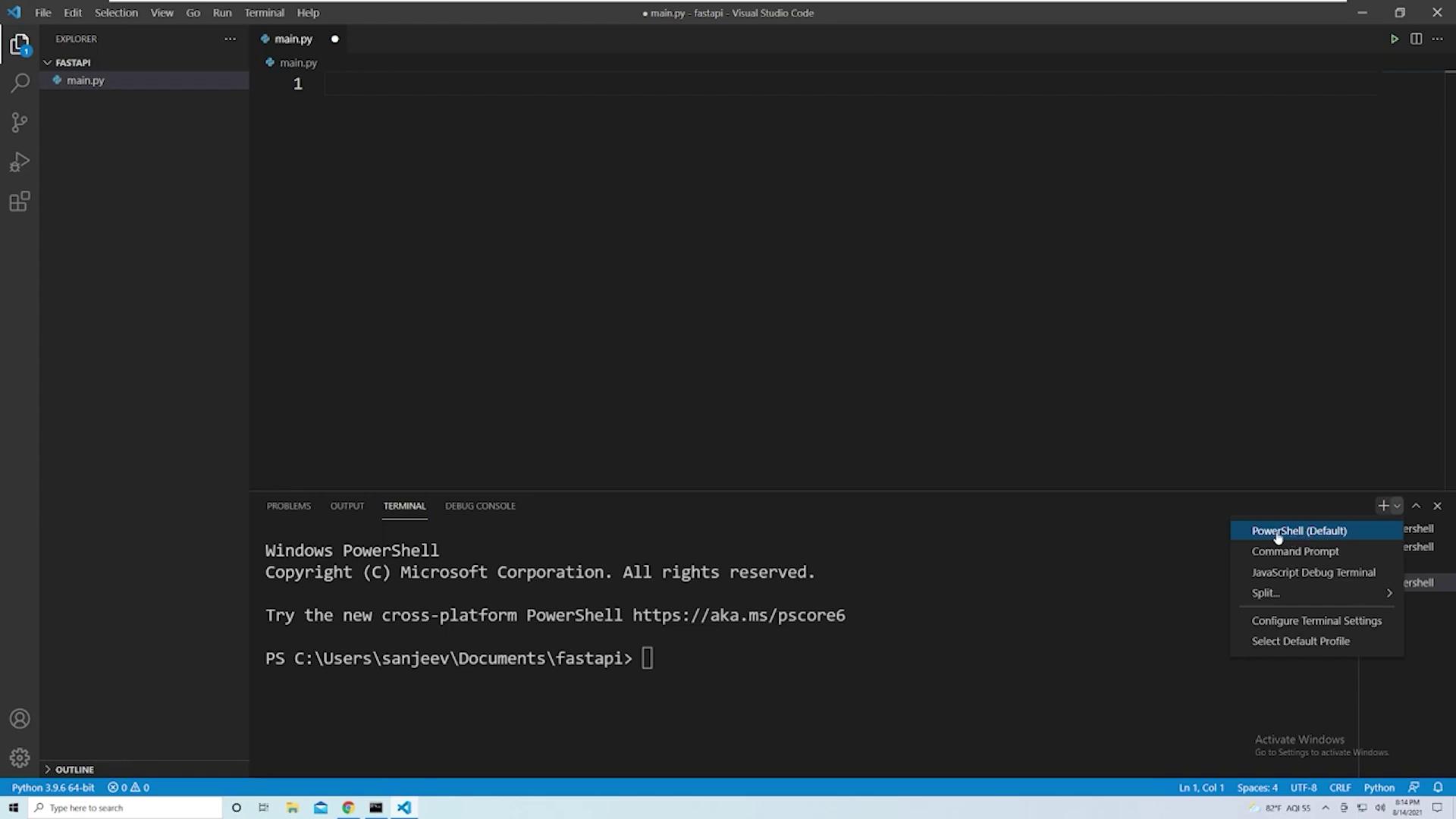Open the Extensions view

[x=20, y=202]
